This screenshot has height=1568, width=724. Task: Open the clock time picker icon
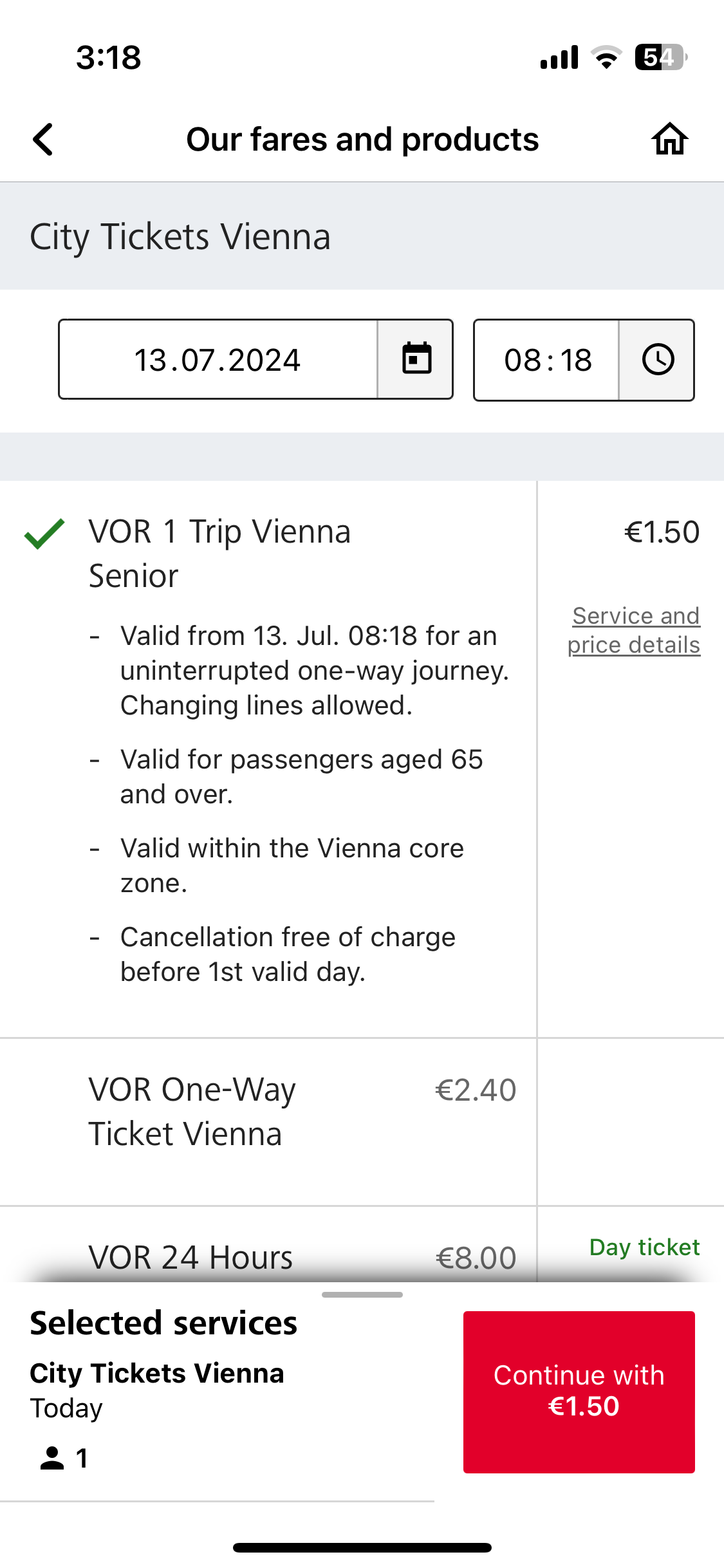point(658,360)
